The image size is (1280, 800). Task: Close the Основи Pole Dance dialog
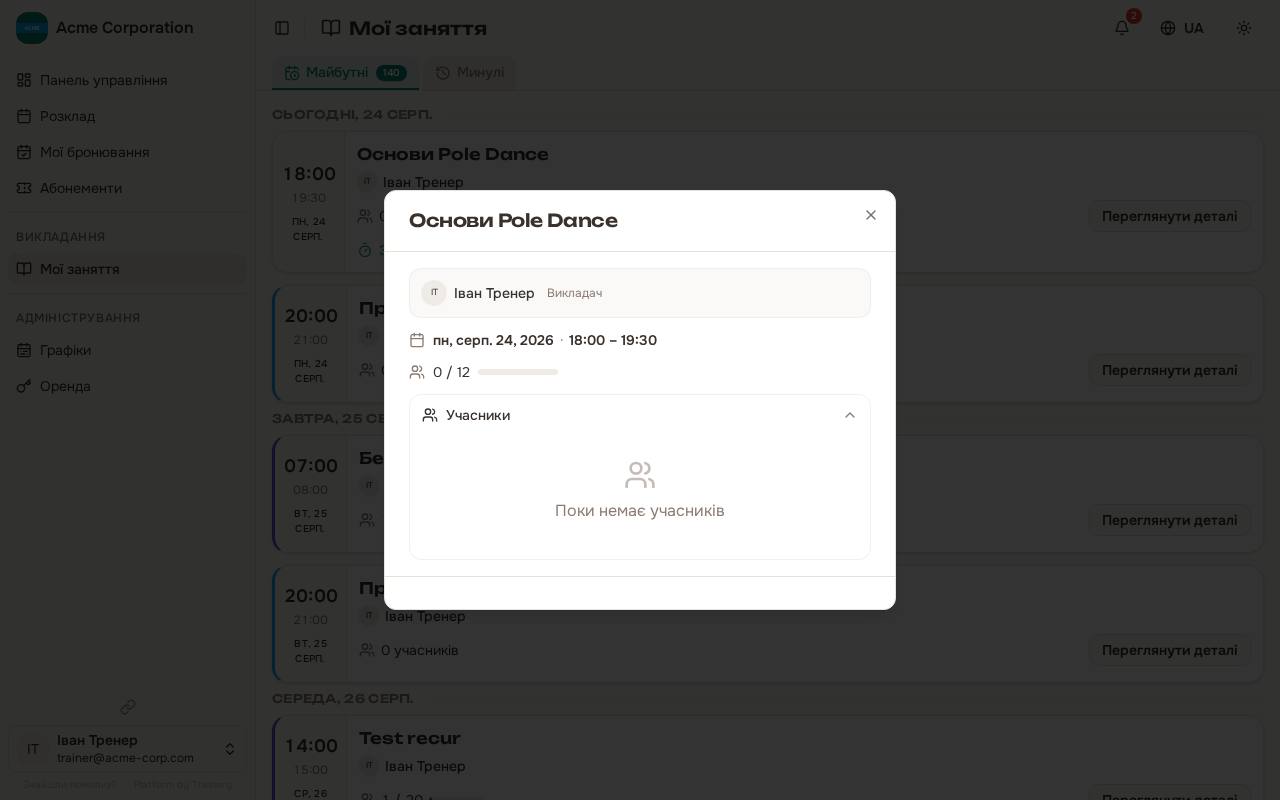[x=871, y=215]
